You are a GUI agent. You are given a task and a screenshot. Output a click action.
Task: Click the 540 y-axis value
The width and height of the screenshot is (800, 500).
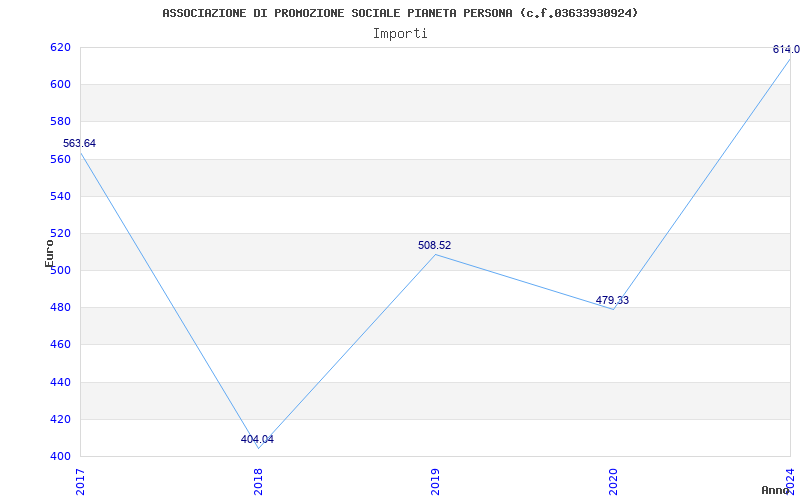point(59,196)
